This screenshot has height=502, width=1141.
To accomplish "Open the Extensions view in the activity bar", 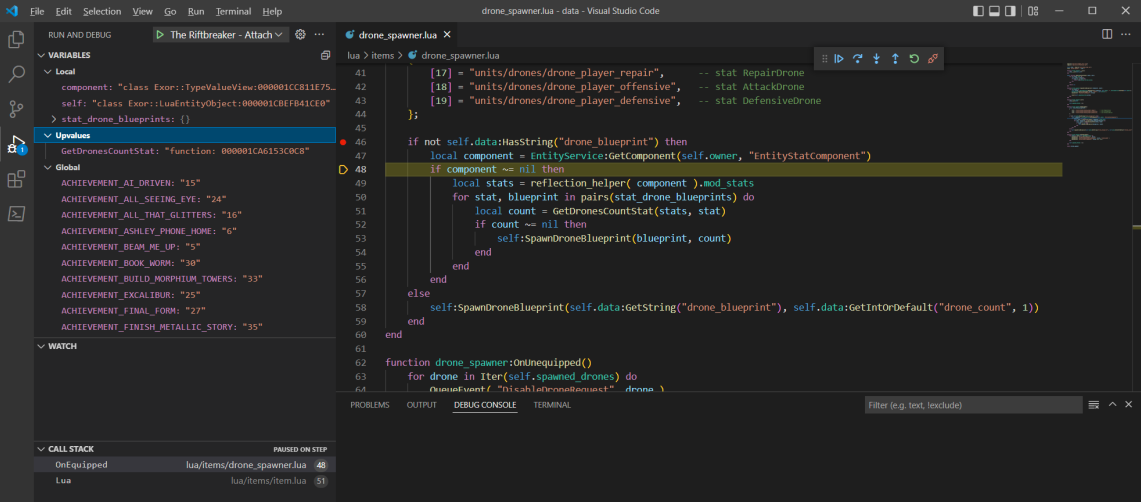I will tap(16, 180).
